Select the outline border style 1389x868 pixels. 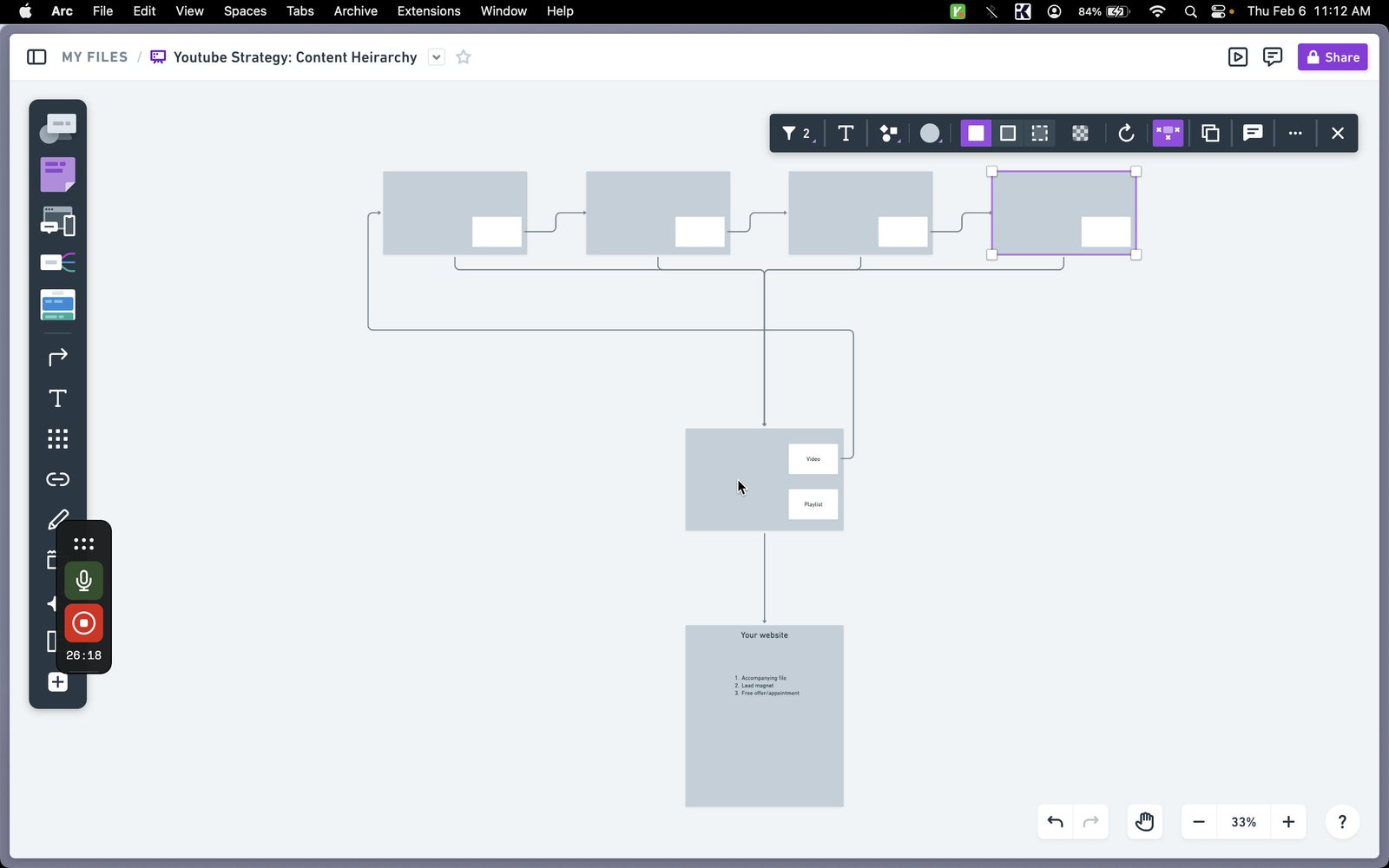pyautogui.click(x=1008, y=134)
